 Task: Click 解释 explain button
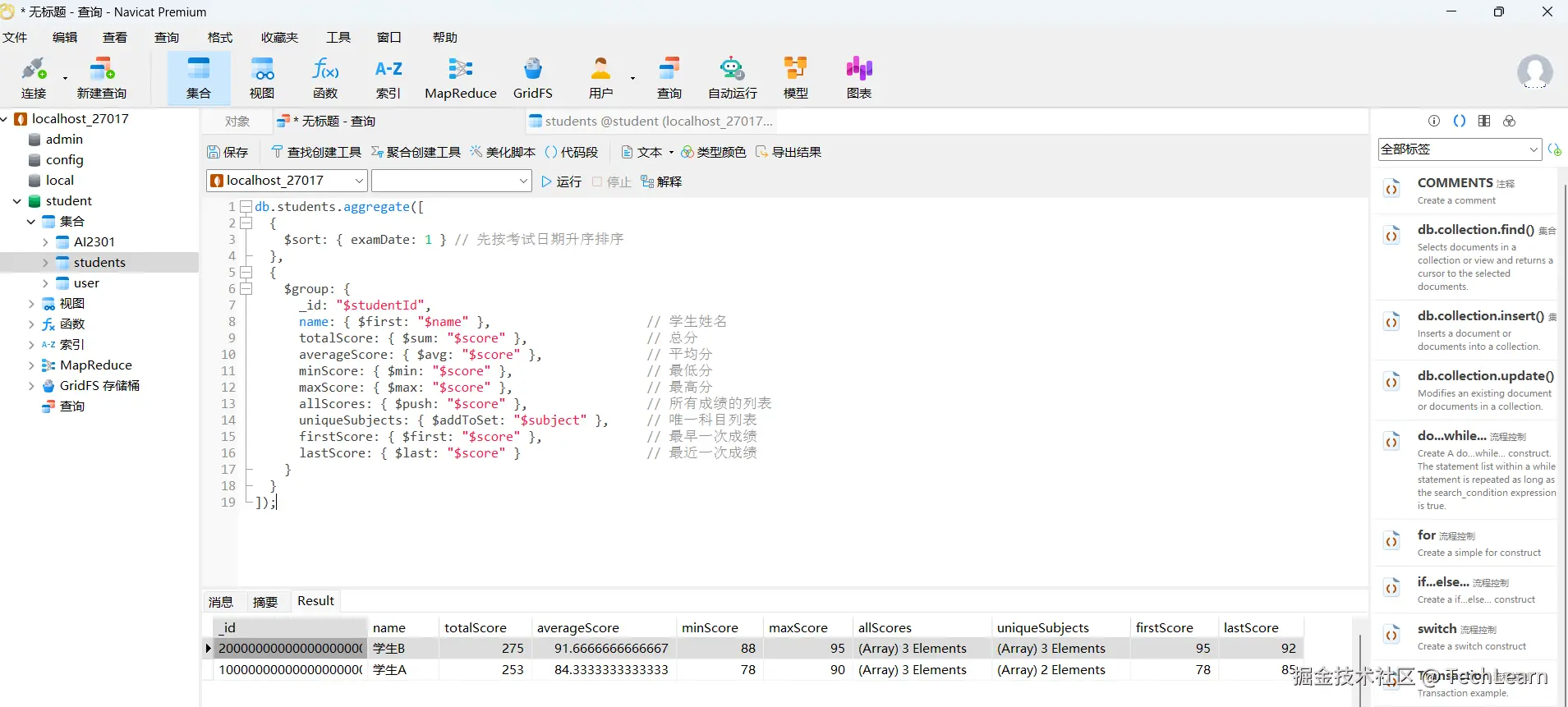[661, 181]
